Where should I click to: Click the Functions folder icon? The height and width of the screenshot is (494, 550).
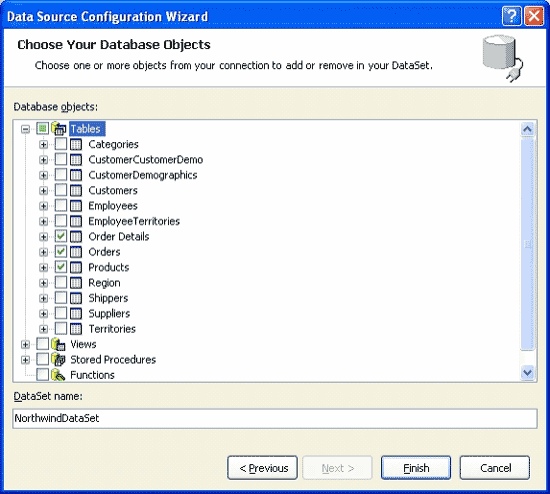[x=59, y=375]
